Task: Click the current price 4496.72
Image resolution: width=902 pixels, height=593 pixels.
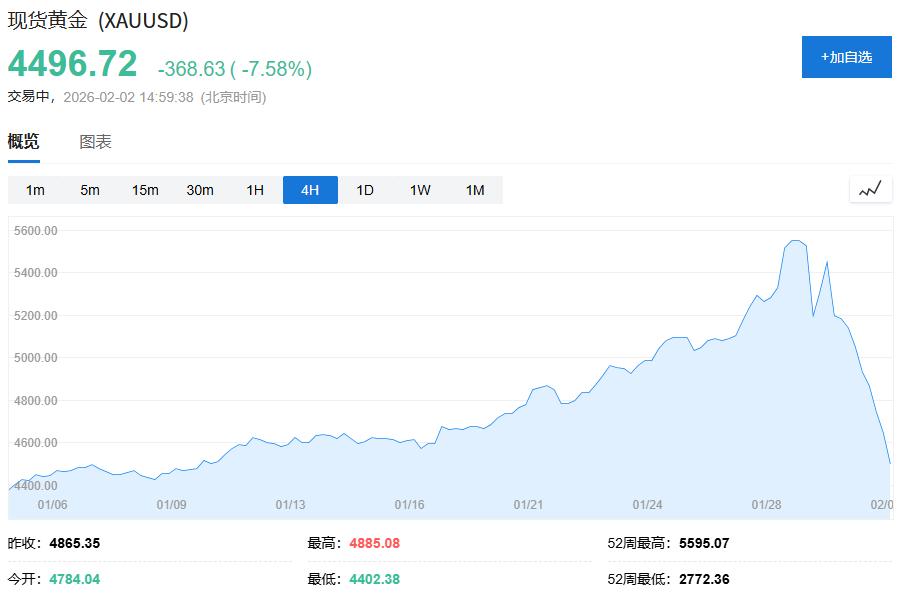Action: [x=73, y=64]
